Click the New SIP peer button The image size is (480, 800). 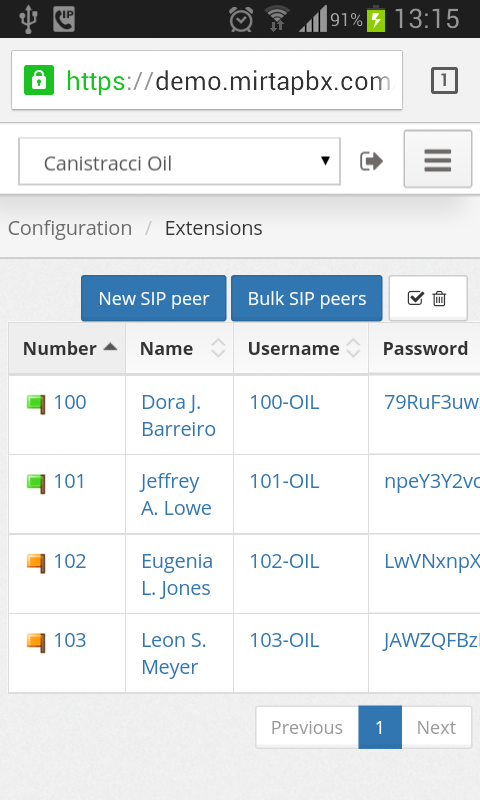[x=154, y=298]
